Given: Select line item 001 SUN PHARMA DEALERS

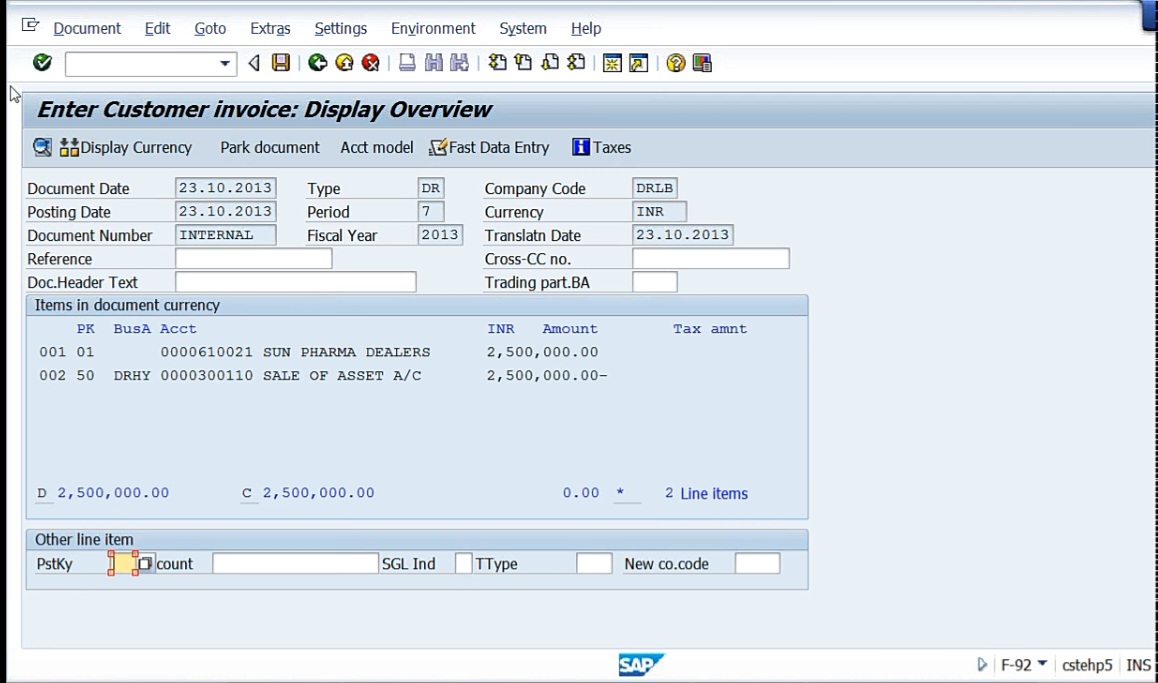Looking at the screenshot, I should click(319, 352).
